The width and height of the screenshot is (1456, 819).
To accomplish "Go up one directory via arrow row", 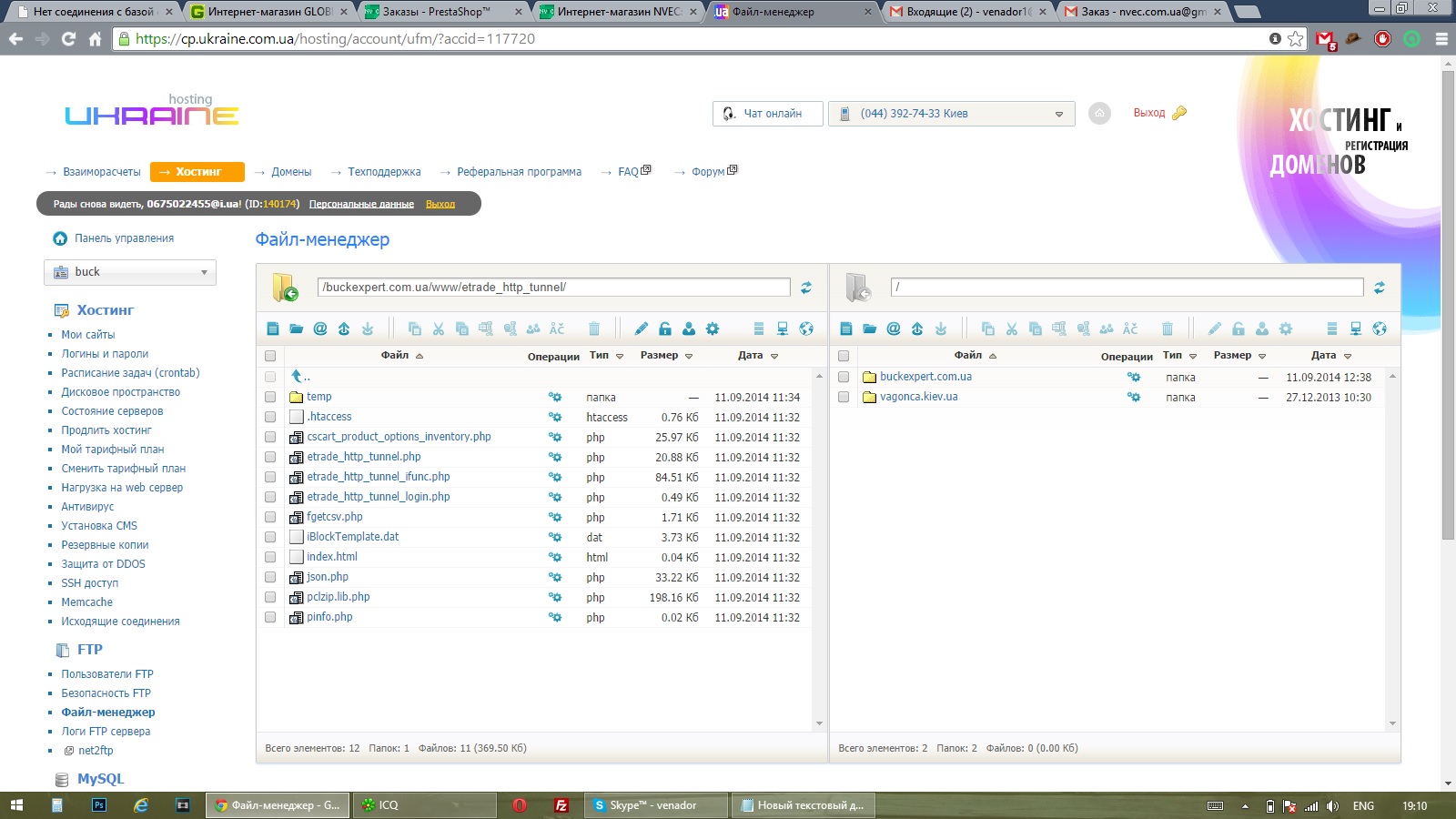I will [300, 377].
